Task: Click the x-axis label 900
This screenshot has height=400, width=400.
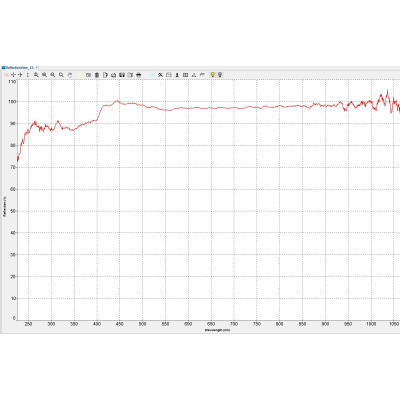Action: (325, 324)
